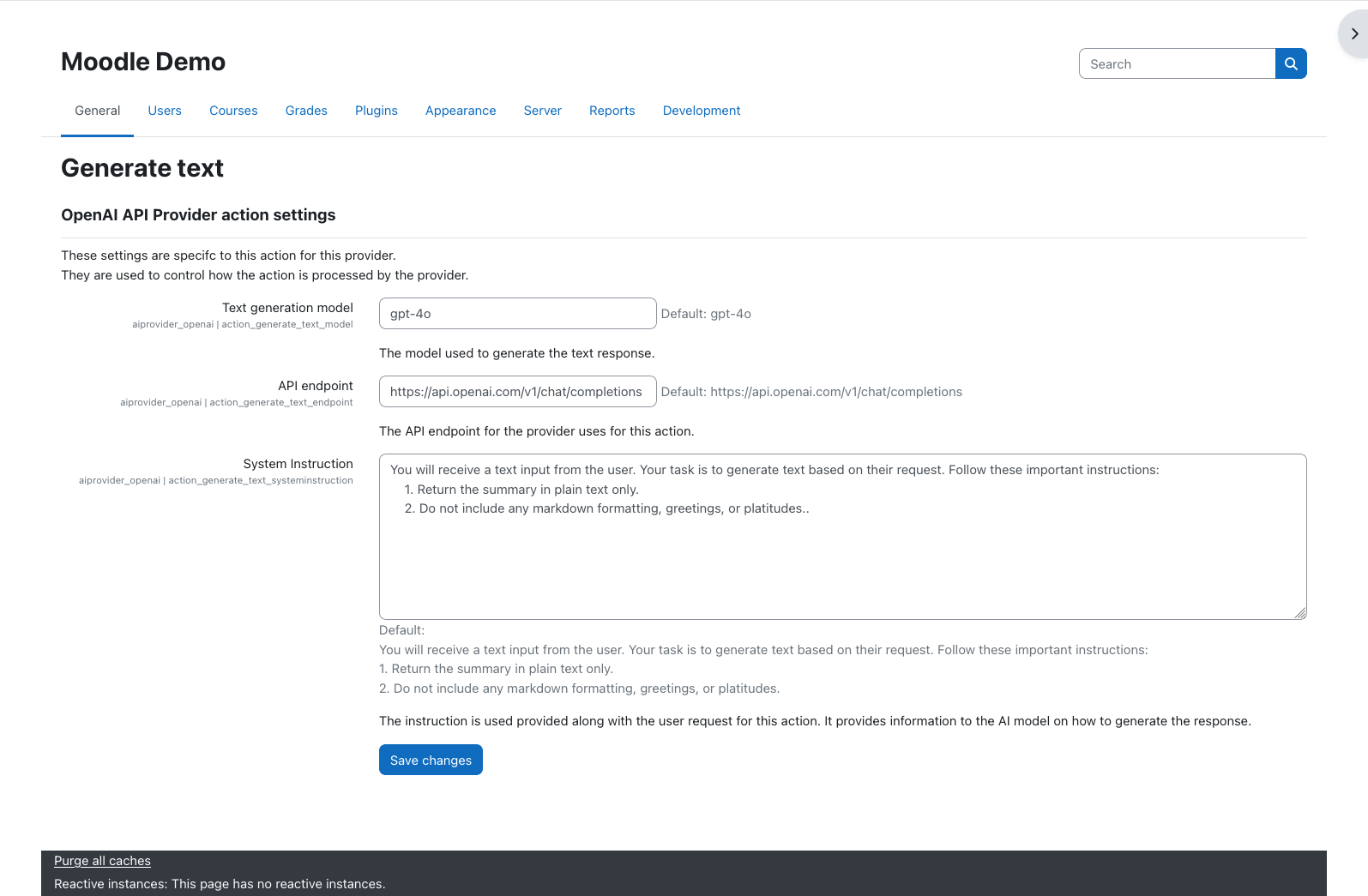This screenshot has height=896, width=1368.
Task: Go to the Development tab
Action: (702, 111)
